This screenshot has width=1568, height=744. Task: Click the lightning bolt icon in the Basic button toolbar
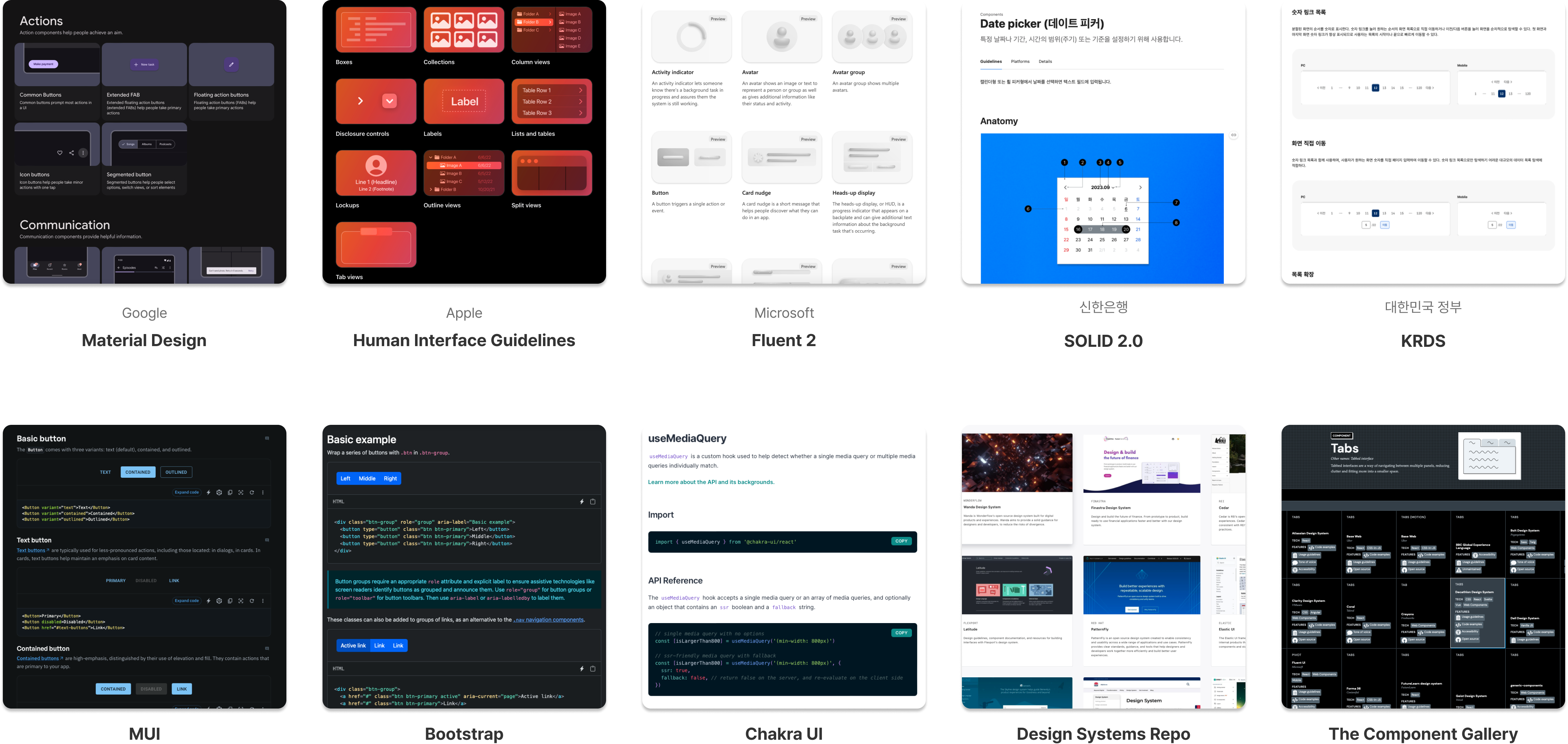click(208, 493)
